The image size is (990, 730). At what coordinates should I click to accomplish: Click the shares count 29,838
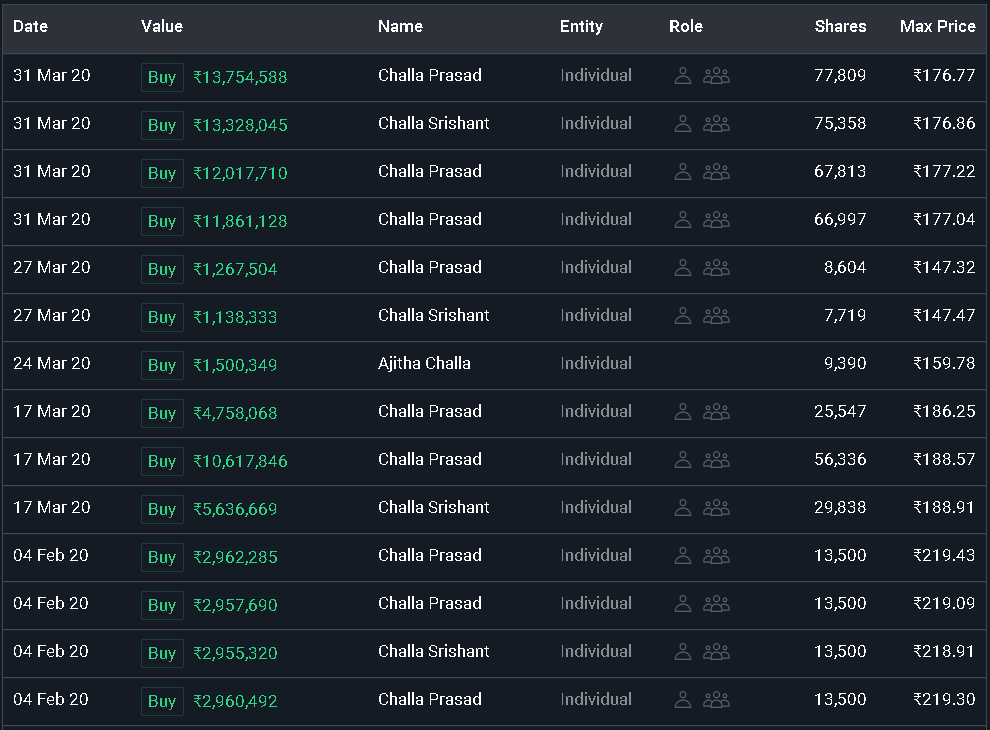tap(840, 508)
